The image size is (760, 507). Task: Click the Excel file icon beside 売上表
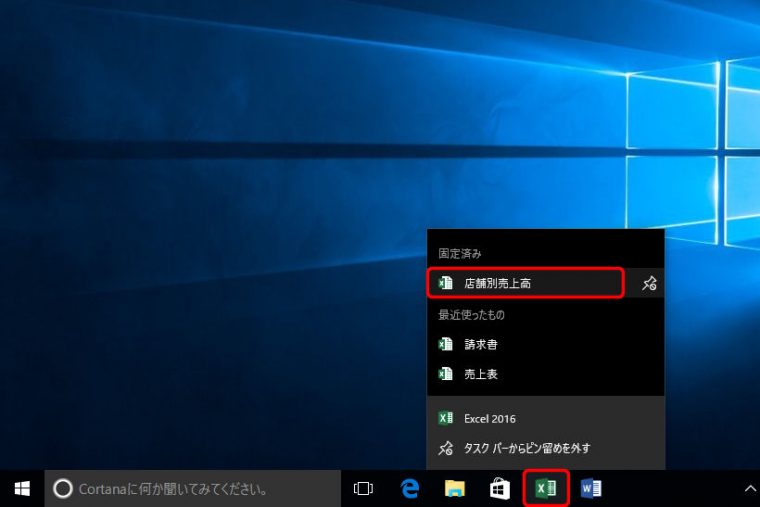[445, 374]
